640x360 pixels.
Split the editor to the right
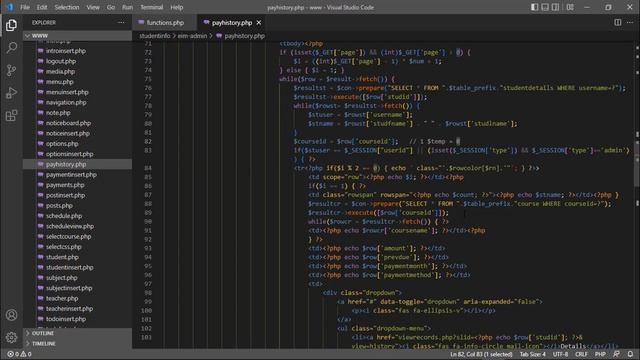tap(618, 22)
